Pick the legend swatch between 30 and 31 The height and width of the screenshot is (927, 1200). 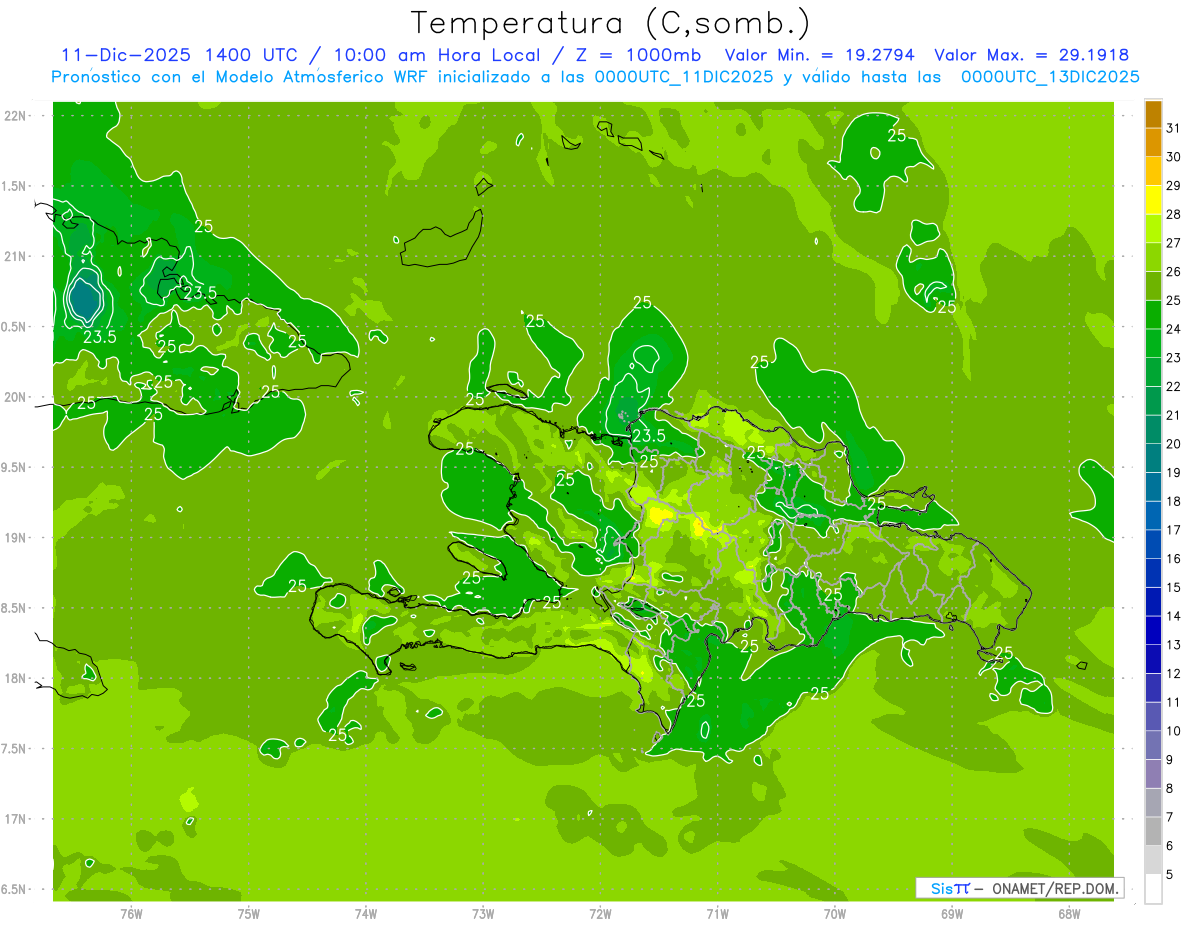(1153, 143)
